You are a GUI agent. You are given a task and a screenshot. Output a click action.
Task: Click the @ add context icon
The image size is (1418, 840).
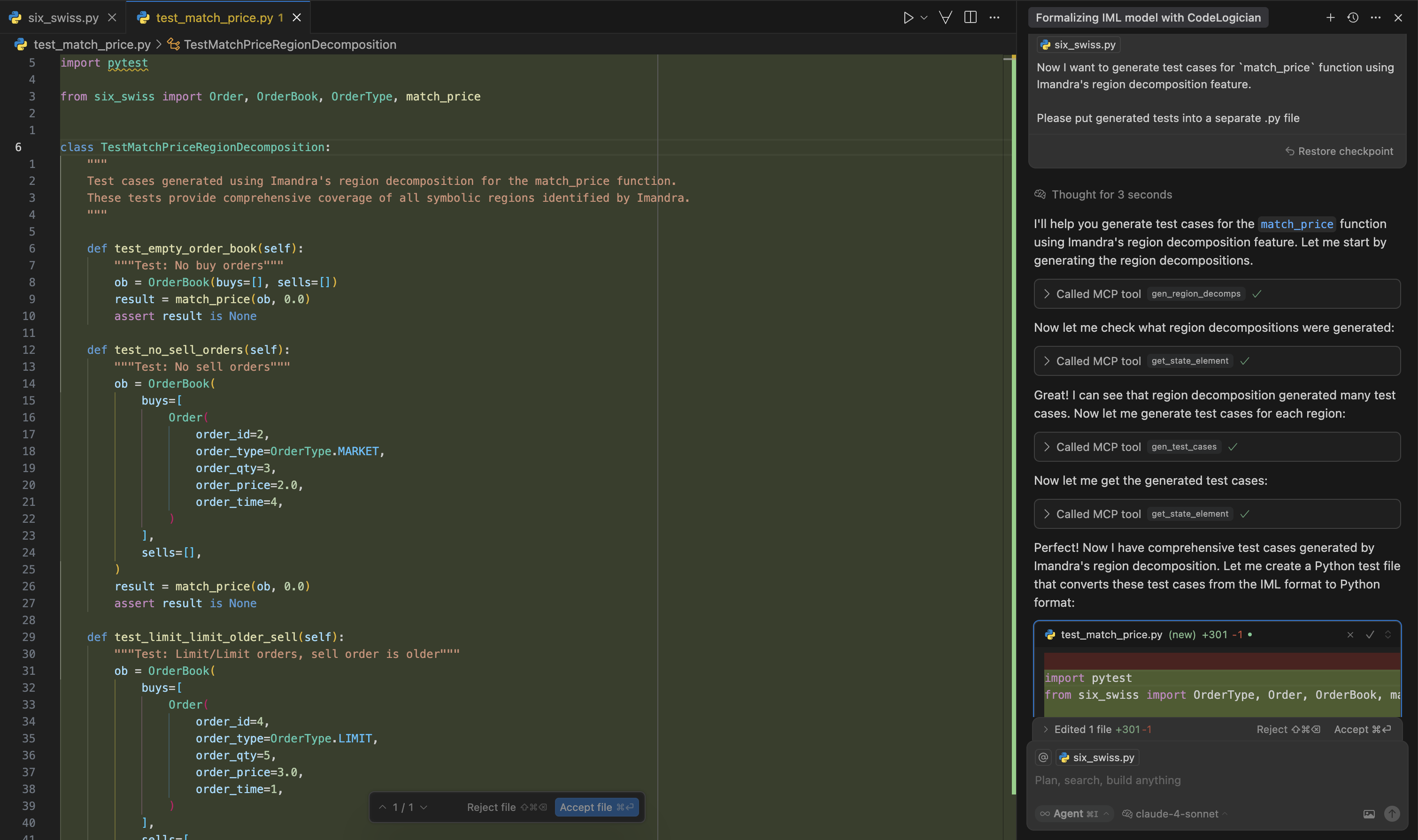coord(1043,757)
